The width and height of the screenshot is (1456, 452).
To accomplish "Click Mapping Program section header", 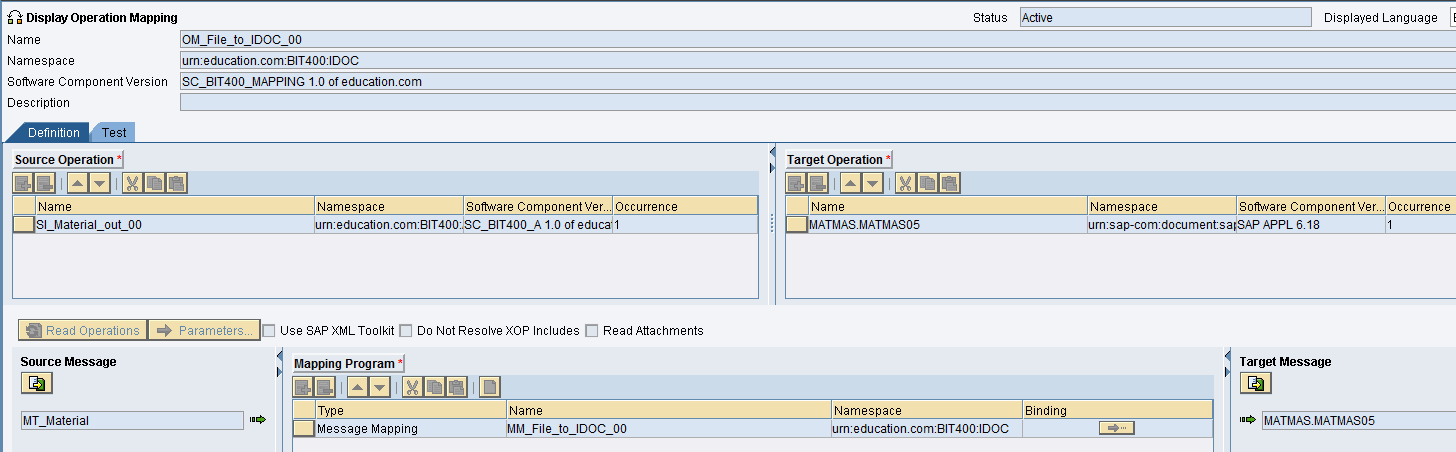I will [x=349, y=363].
